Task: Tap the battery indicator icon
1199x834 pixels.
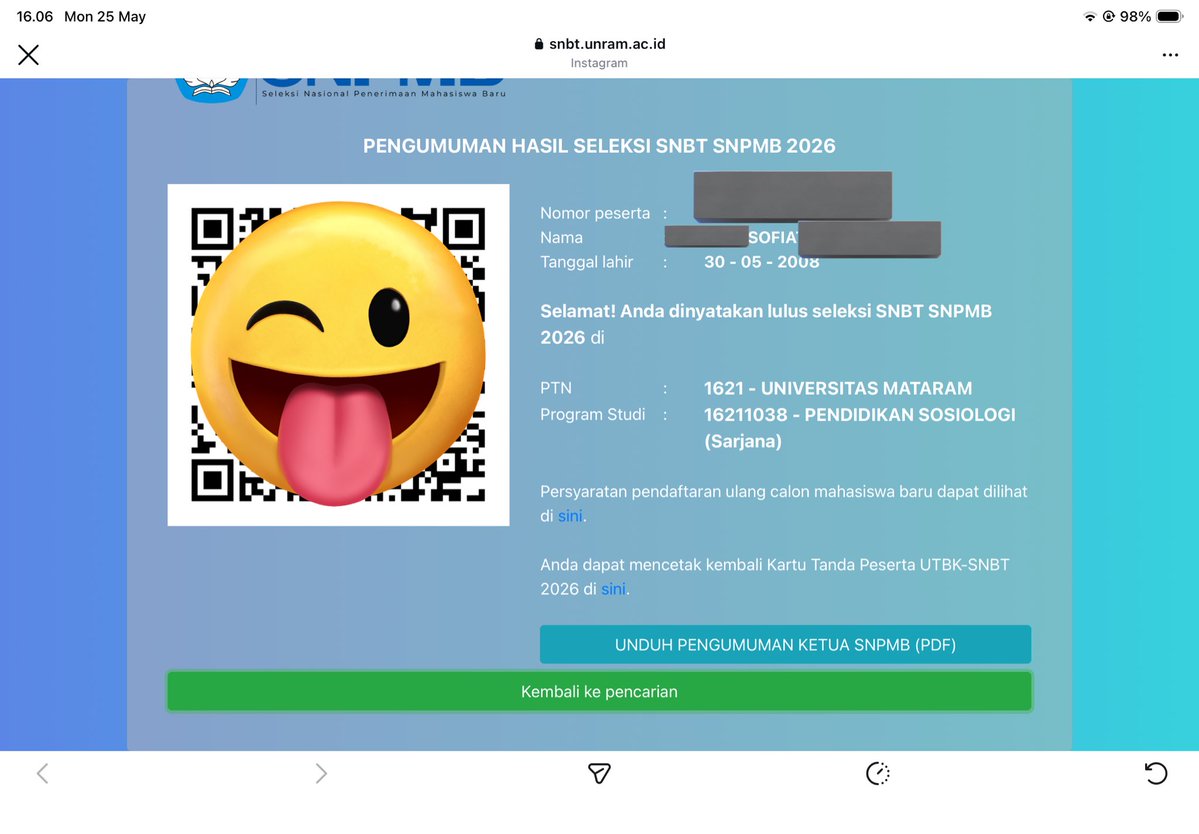Action: point(1170,17)
